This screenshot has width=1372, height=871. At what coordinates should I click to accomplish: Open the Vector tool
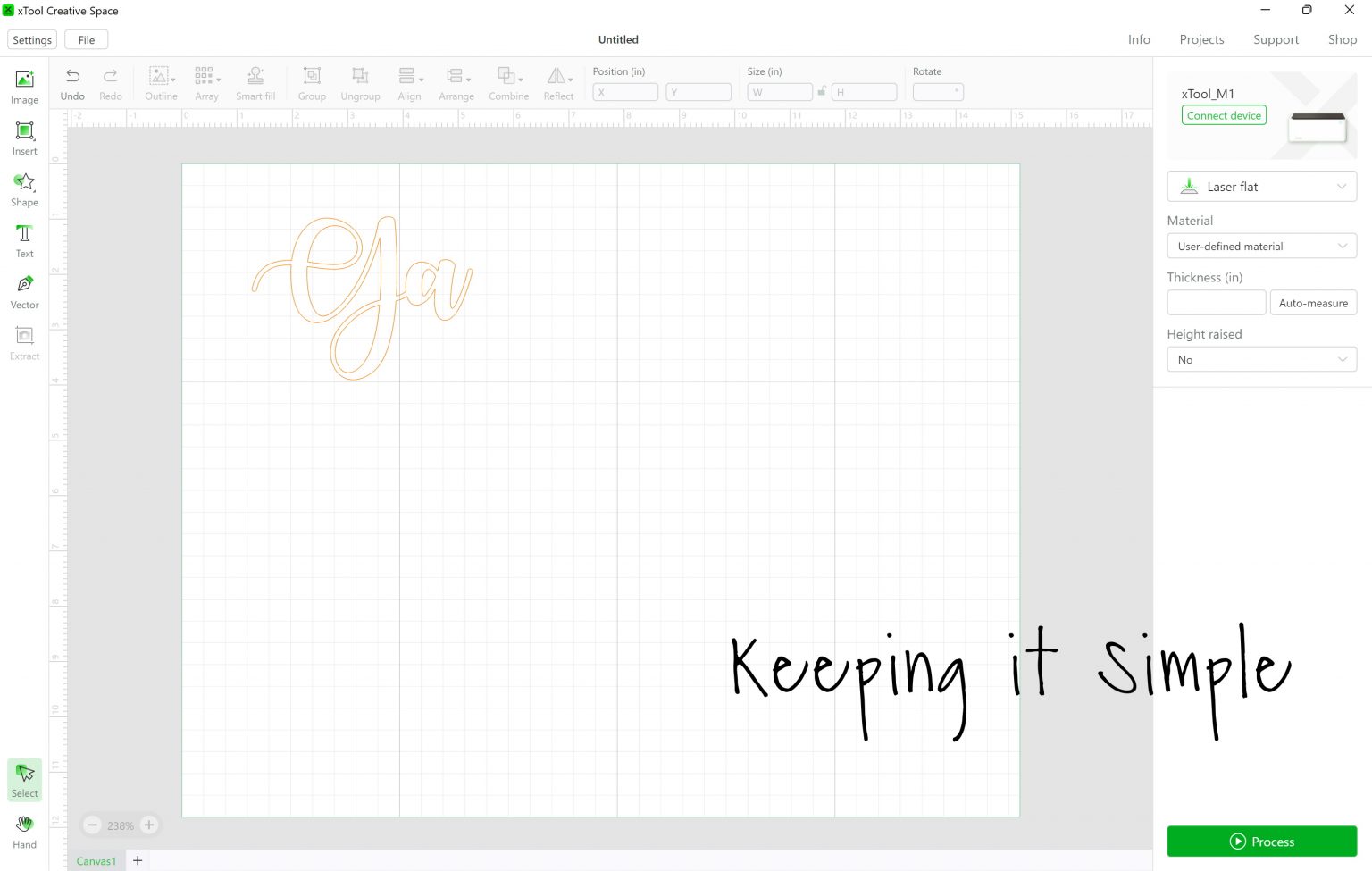pos(24,290)
